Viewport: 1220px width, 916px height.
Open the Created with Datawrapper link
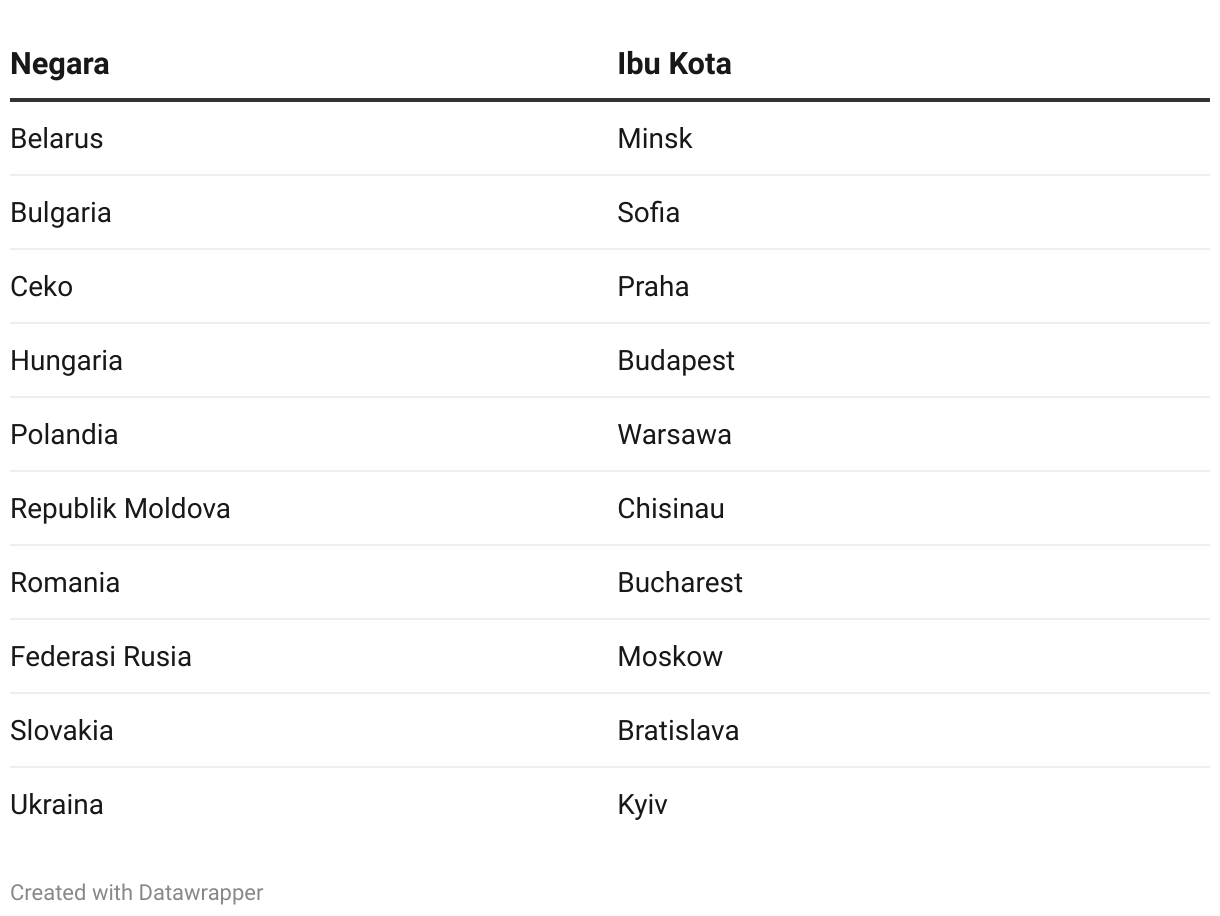tap(137, 892)
